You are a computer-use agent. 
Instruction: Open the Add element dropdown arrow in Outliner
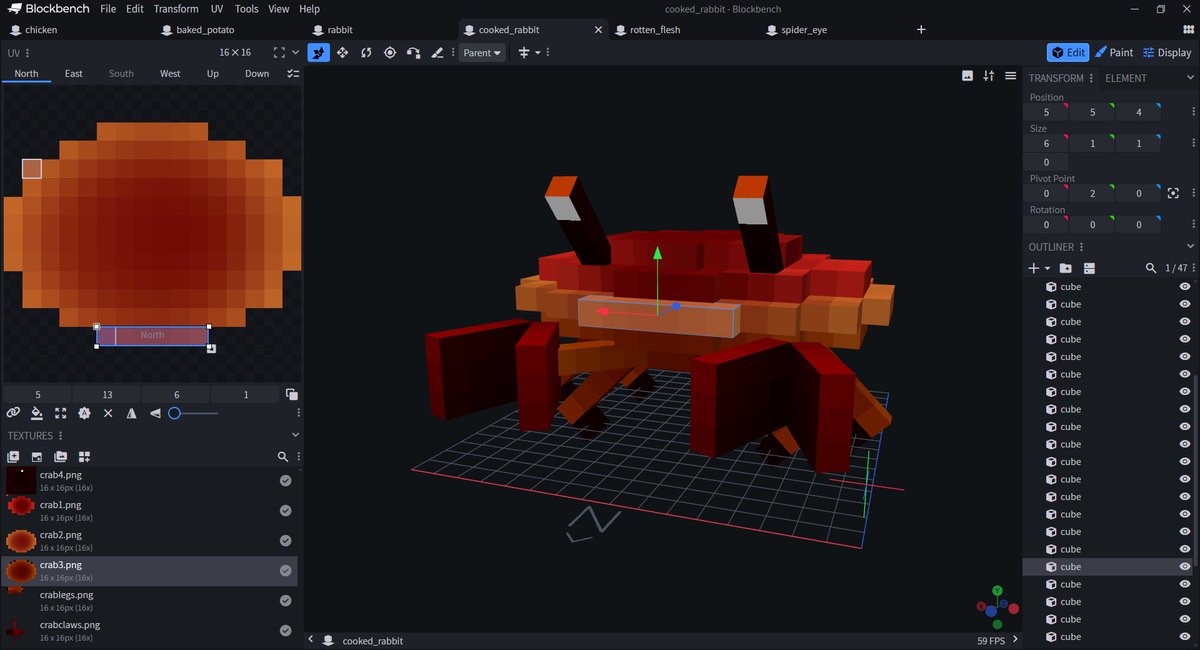[x=1047, y=268]
